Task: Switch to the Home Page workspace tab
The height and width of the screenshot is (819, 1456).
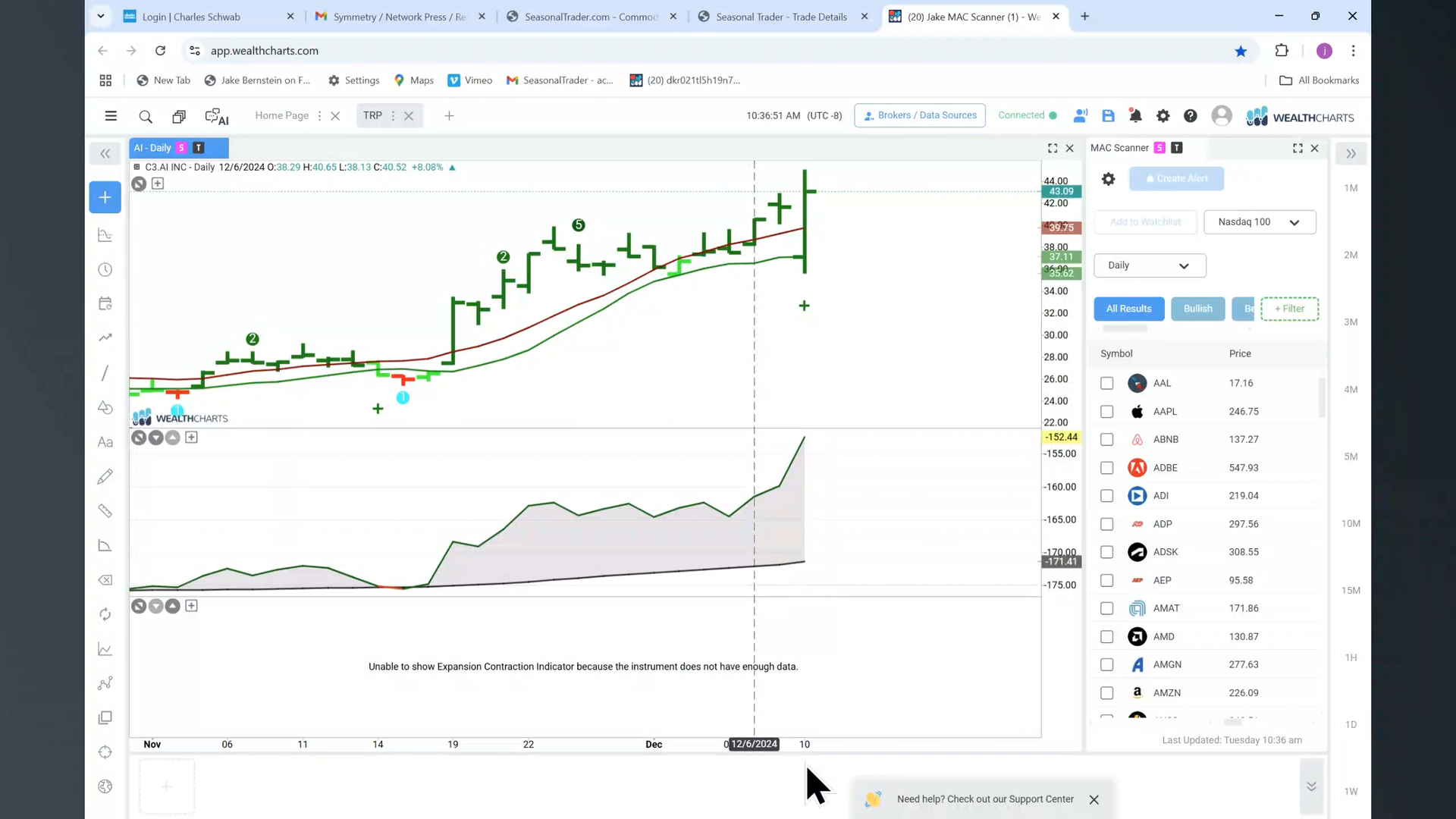Action: 281,115
